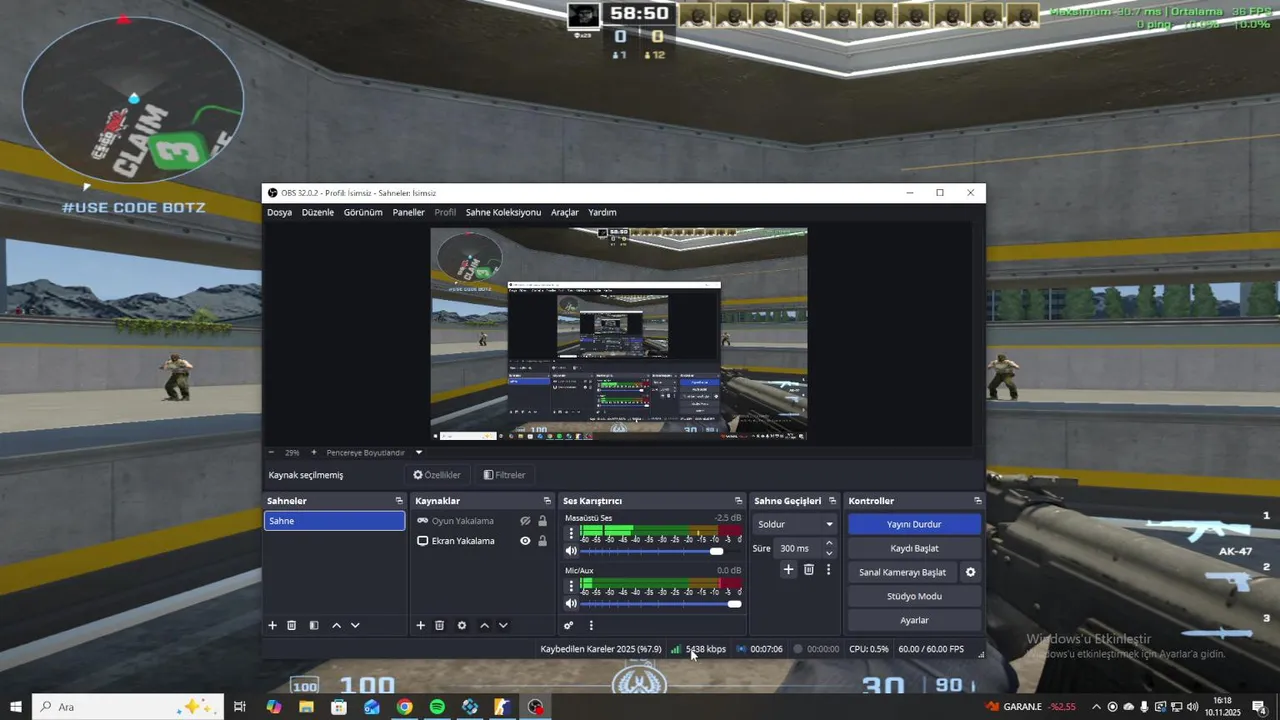The height and width of the screenshot is (720, 1280).
Task: Toggle lock on Ekran Yakalama source
Action: [542, 541]
